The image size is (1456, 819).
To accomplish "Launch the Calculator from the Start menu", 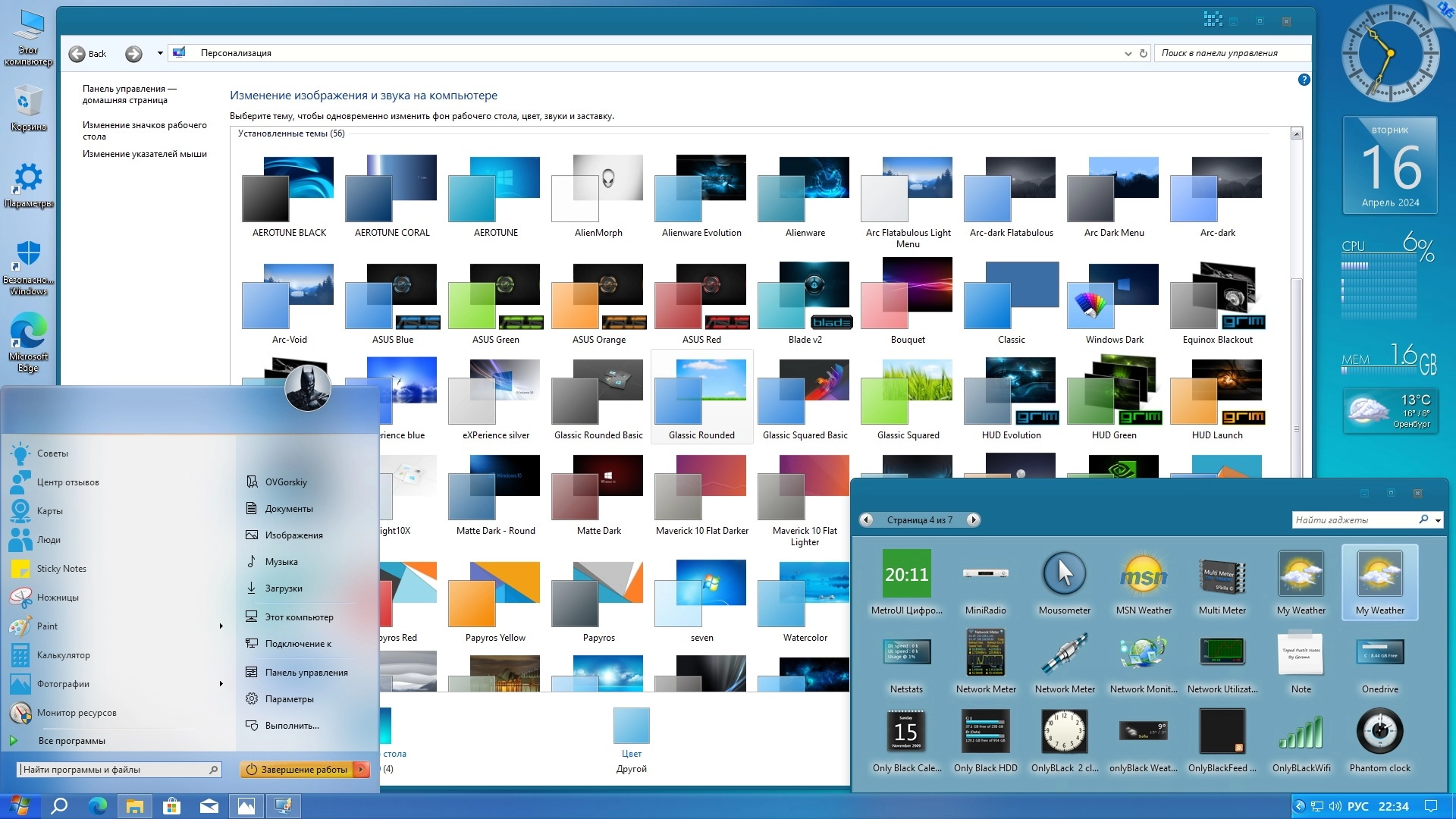I will 63,655.
